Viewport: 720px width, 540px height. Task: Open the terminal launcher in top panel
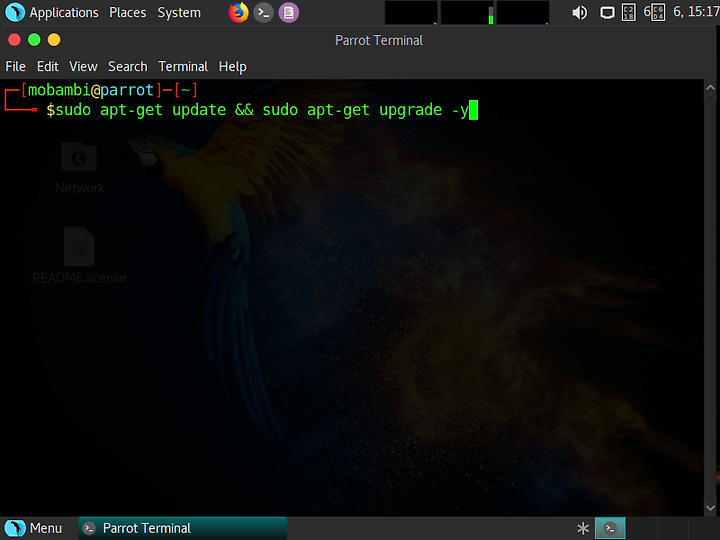pos(264,12)
